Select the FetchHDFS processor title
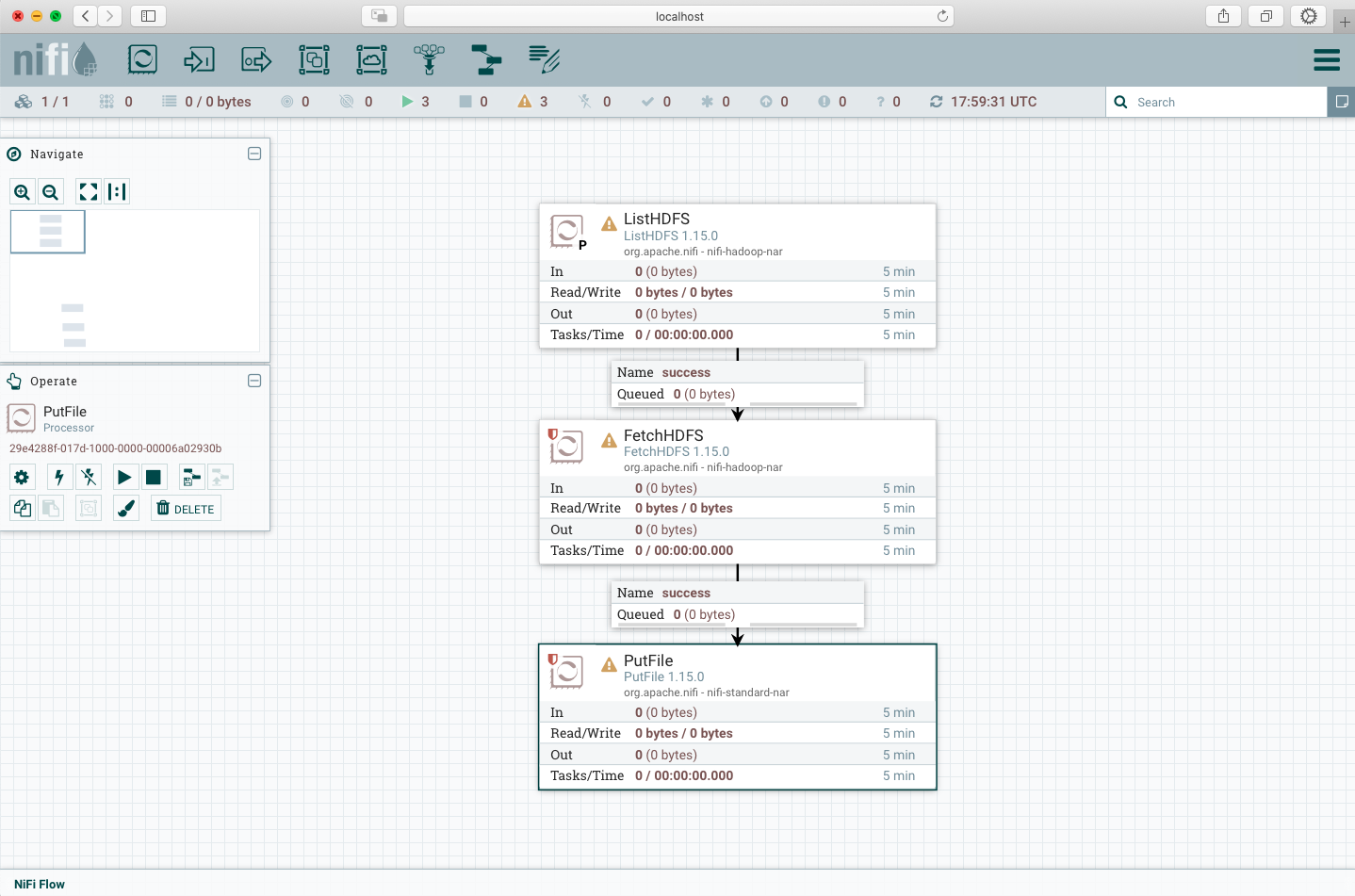 pyautogui.click(x=663, y=435)
